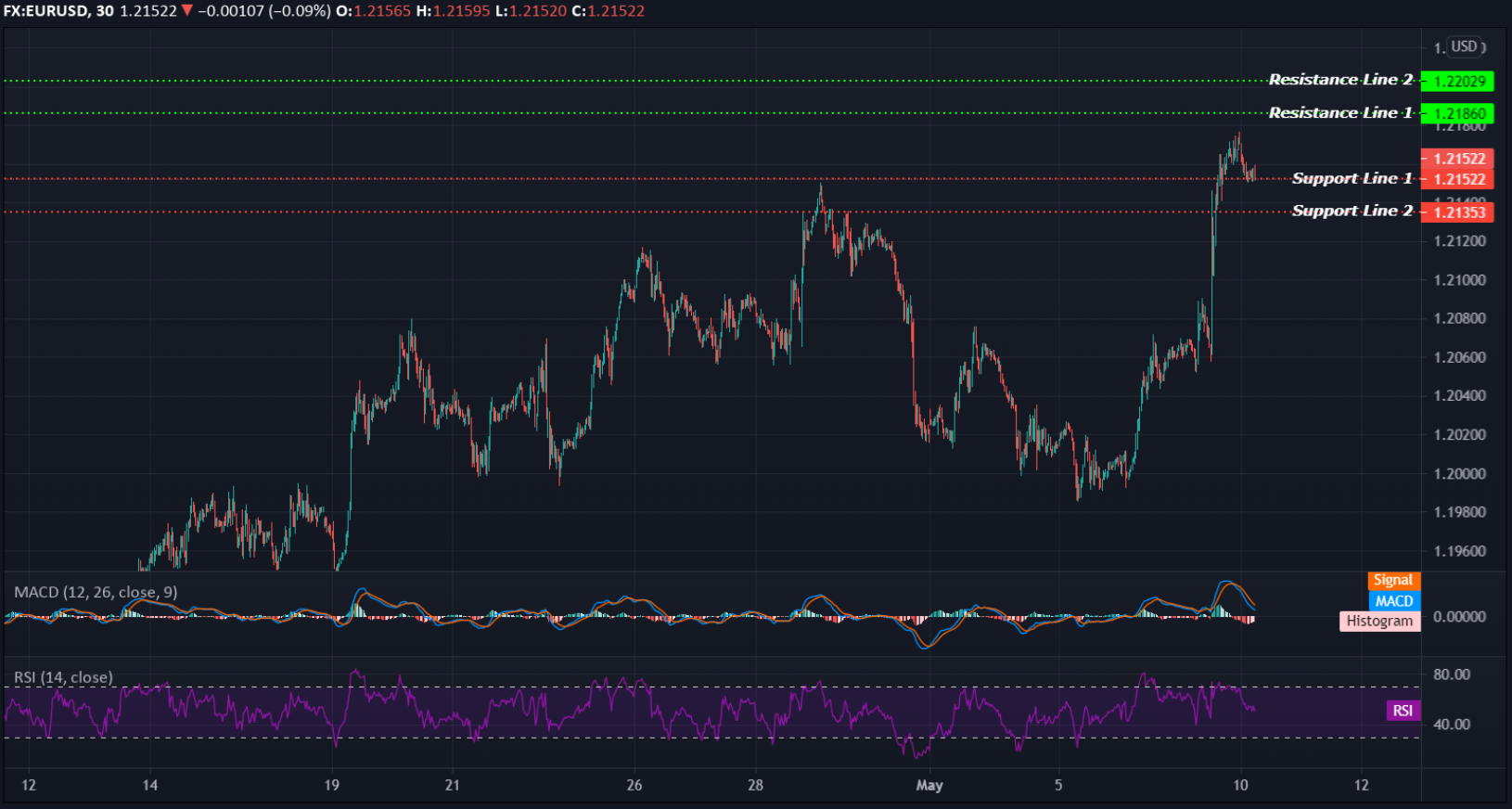Image resolution: width=1512 pixels, height=809 pixels.
Task: Click date 28 on the time axis
Action: 756,786
